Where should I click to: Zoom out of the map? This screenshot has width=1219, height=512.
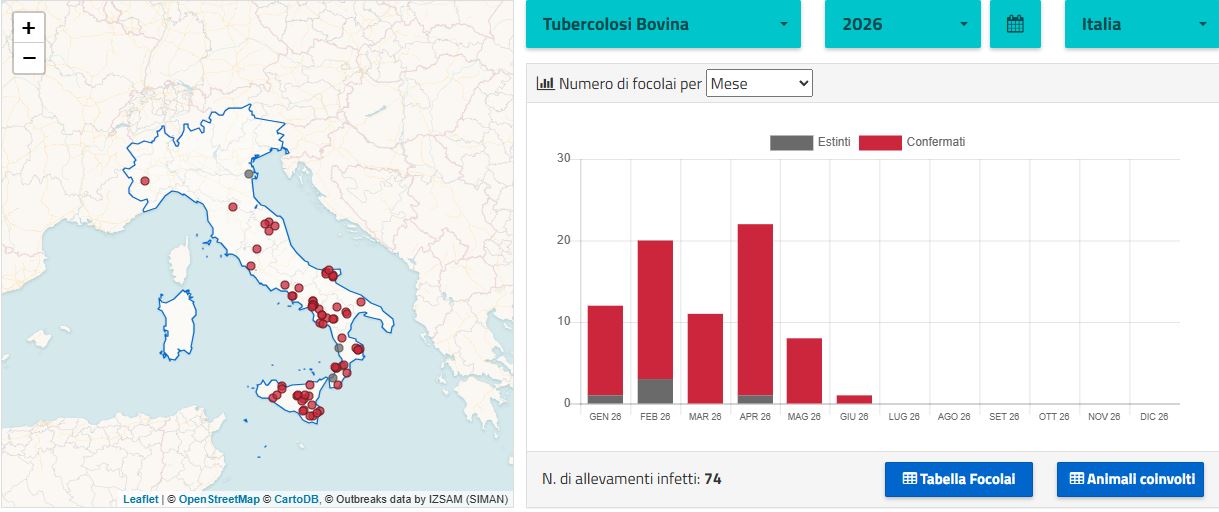click(x=29, y=58)
